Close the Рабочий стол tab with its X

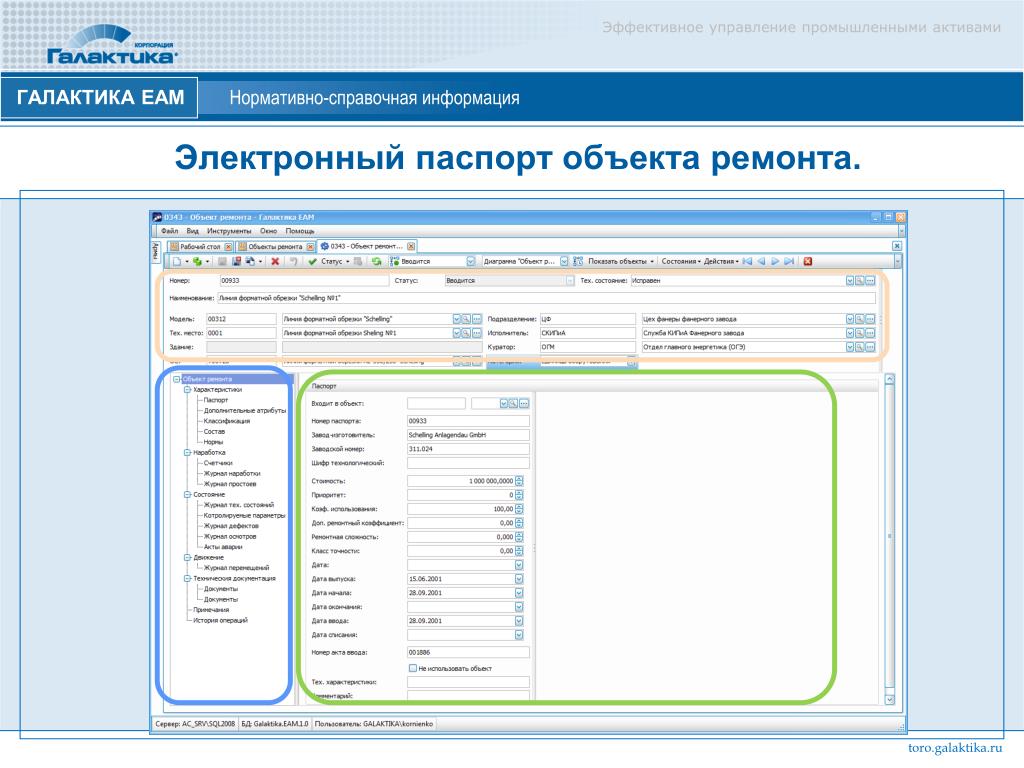coord(228,246)
